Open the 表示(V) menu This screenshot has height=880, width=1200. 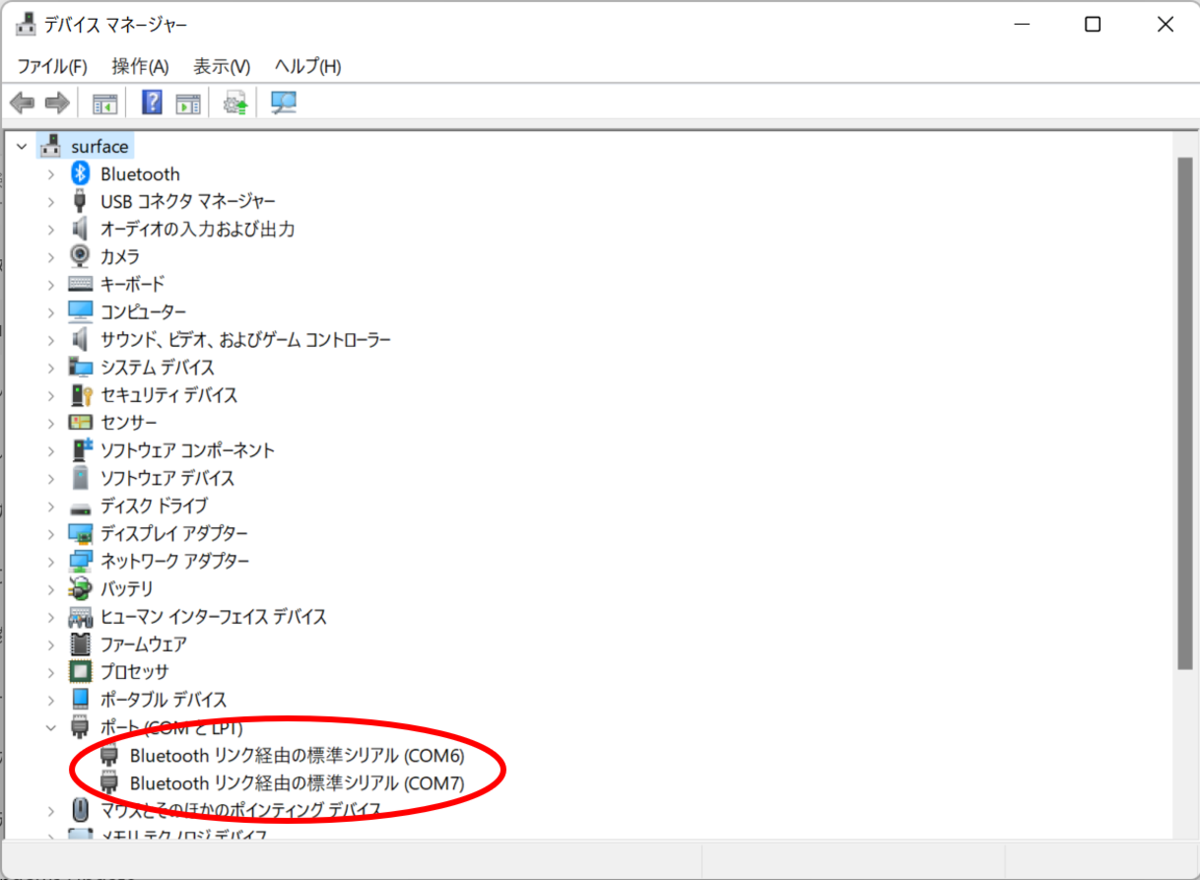point(221,66)
